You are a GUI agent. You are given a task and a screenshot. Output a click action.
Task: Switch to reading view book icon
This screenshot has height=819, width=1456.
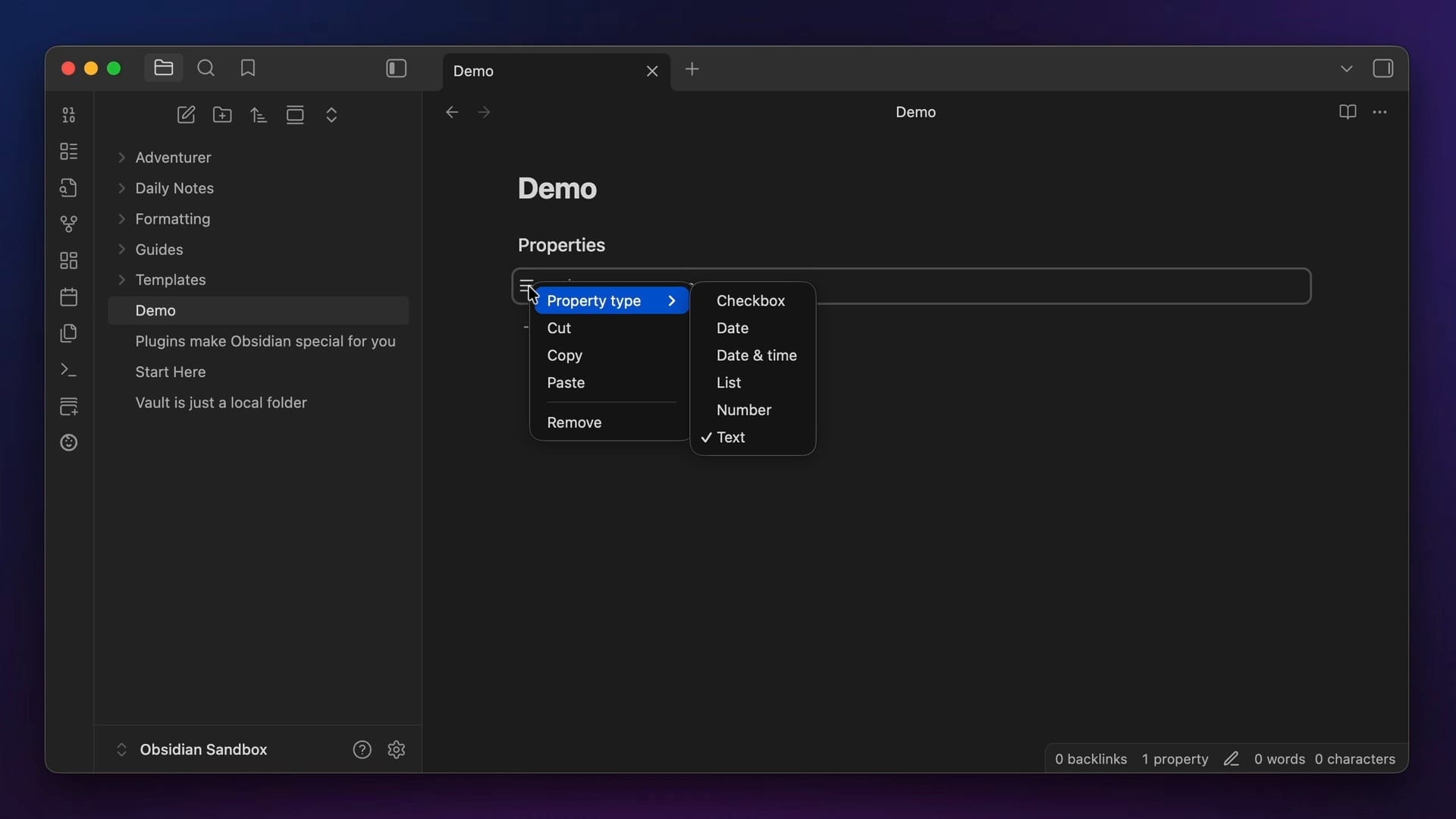1347,112
